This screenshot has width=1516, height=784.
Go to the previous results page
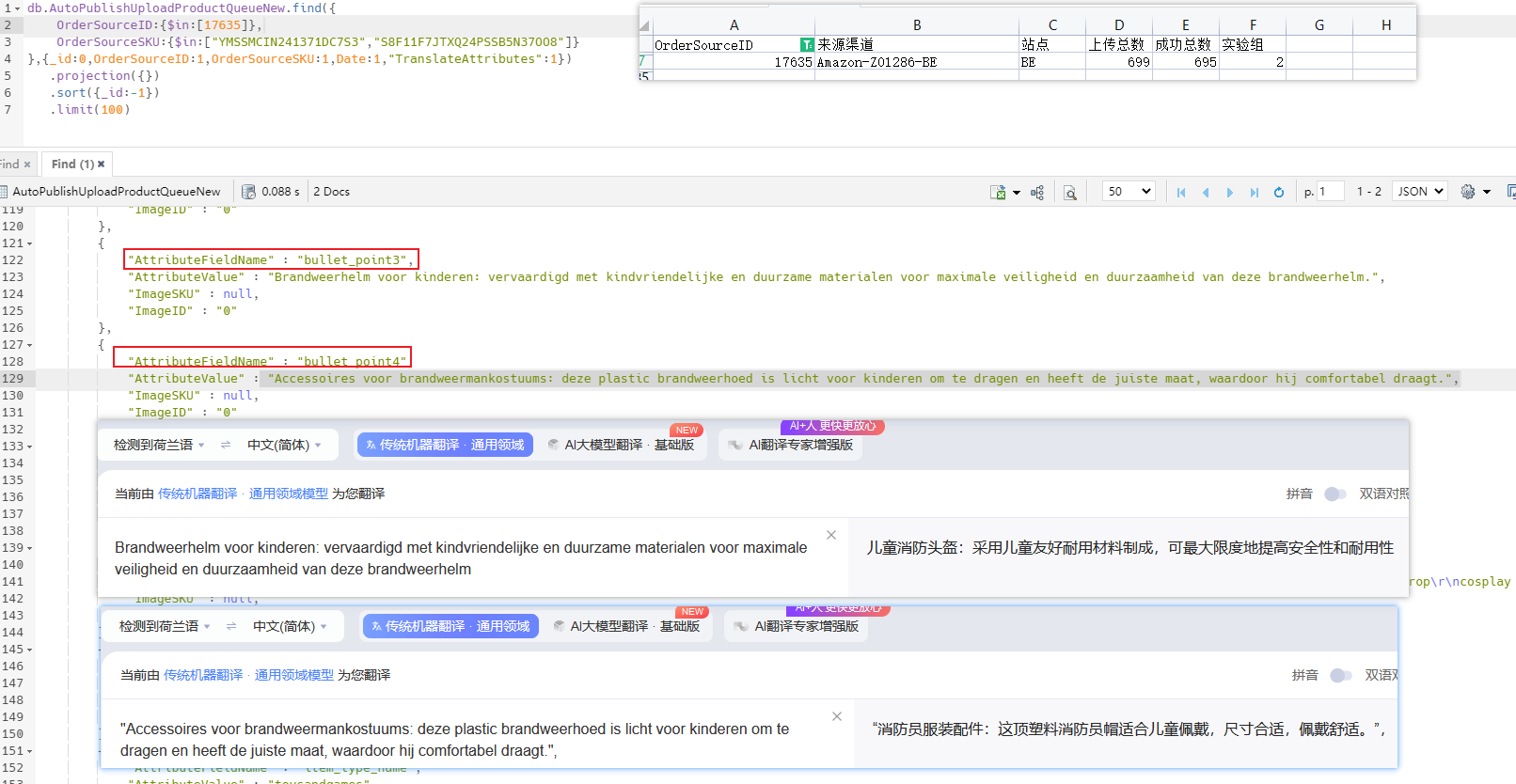(1206, 192)
